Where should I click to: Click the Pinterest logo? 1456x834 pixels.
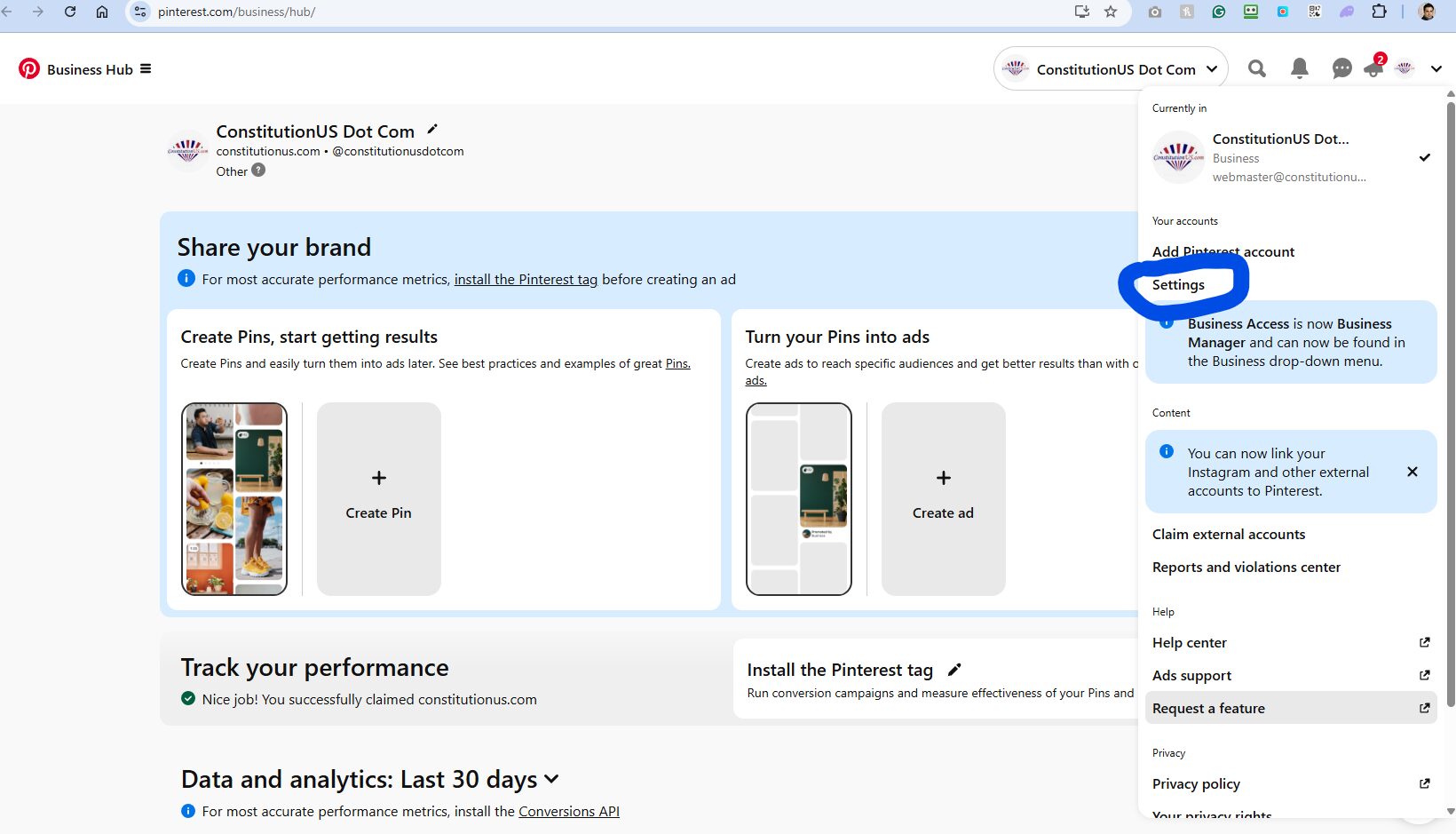click(x=29, y=69)
